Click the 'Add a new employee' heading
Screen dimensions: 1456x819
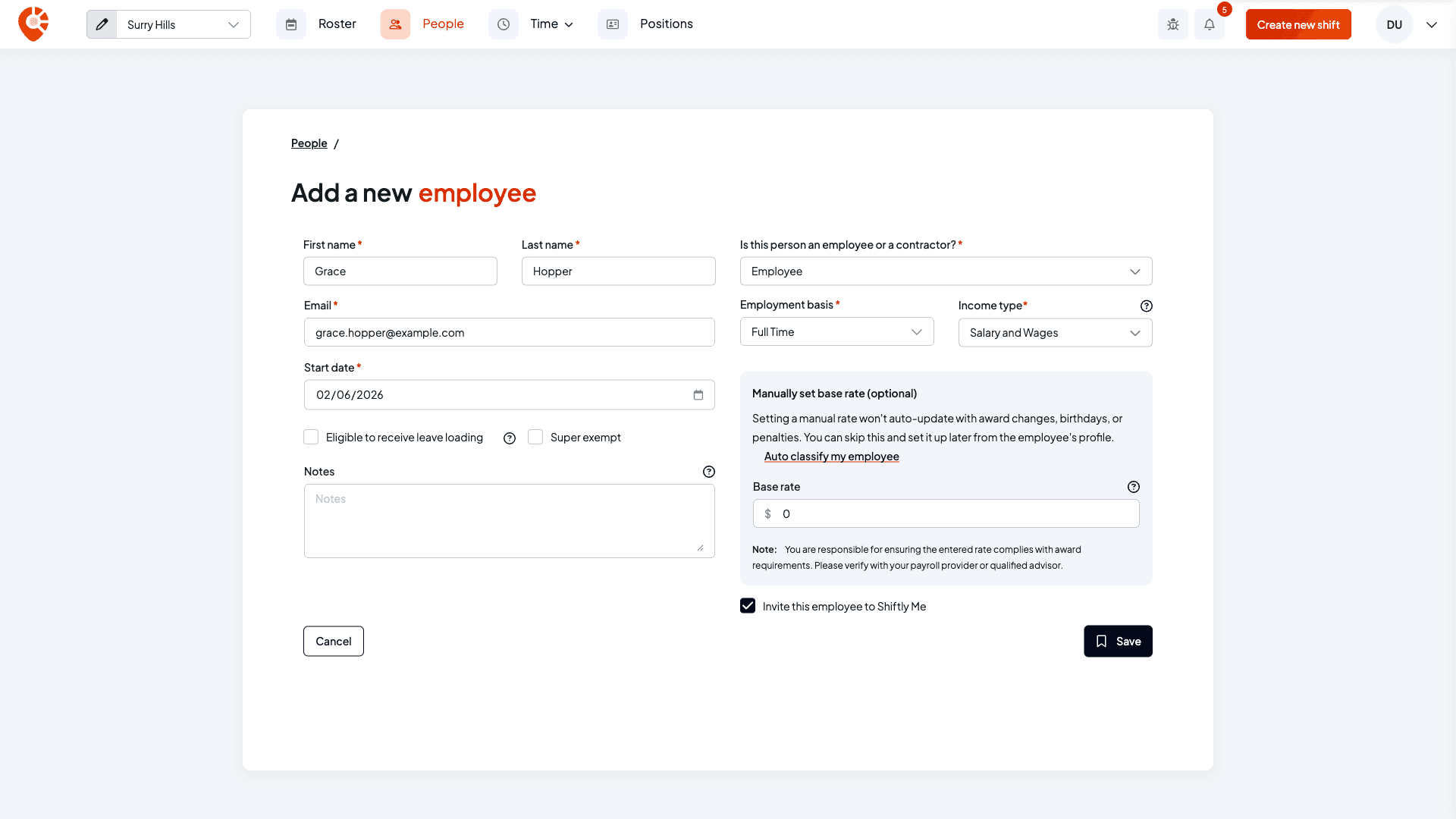413,193
